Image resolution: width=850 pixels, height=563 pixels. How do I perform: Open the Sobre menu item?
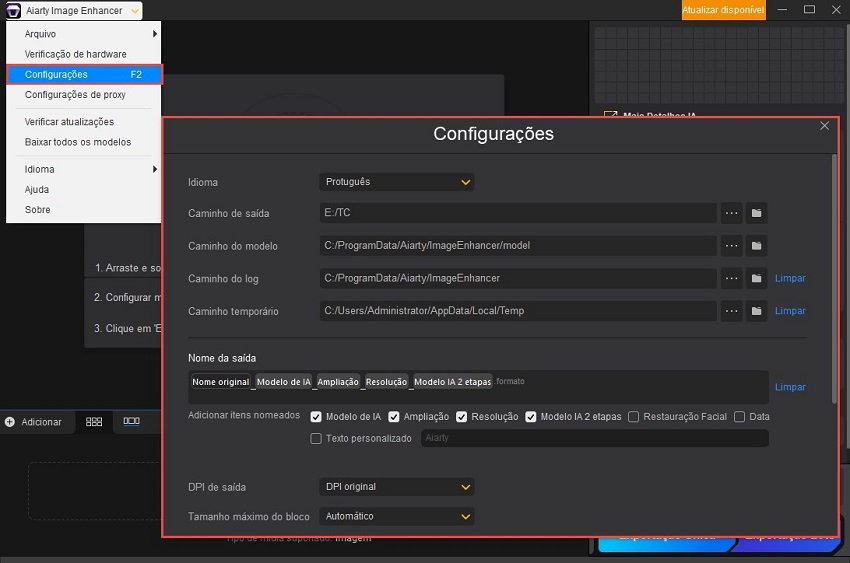point(83,210)
